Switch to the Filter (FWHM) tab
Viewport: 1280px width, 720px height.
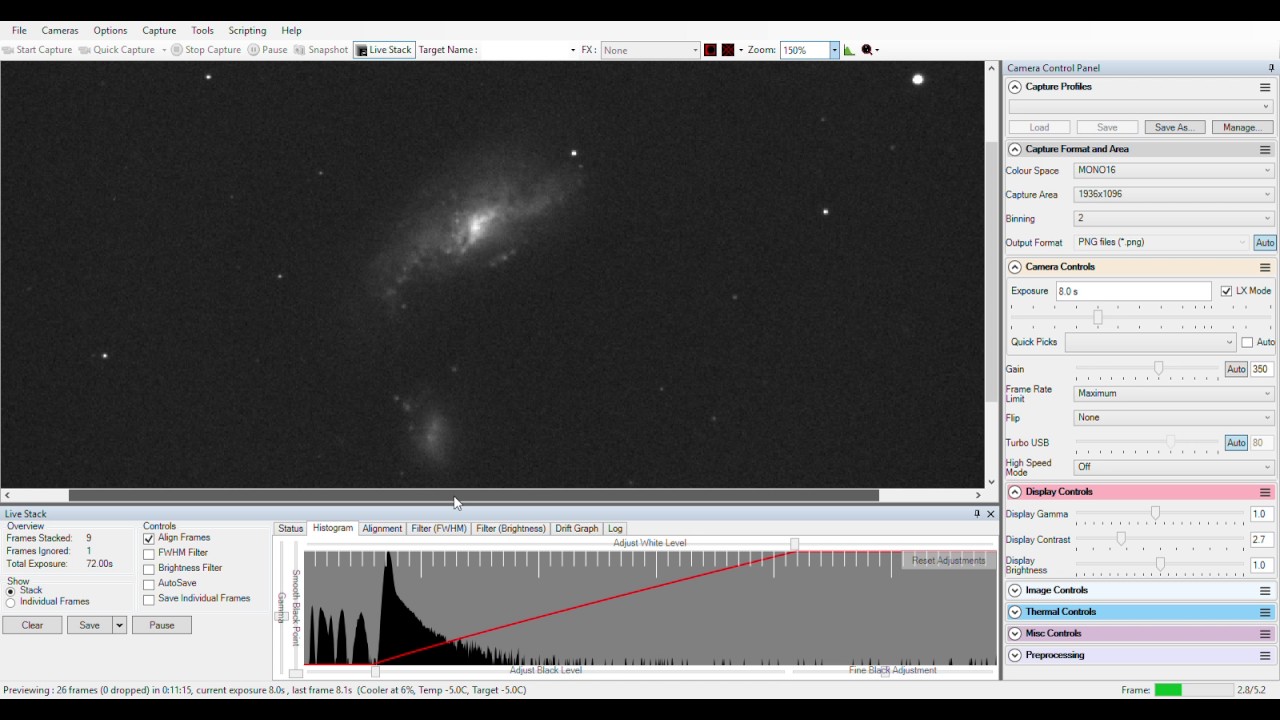(x=439, y=529)
